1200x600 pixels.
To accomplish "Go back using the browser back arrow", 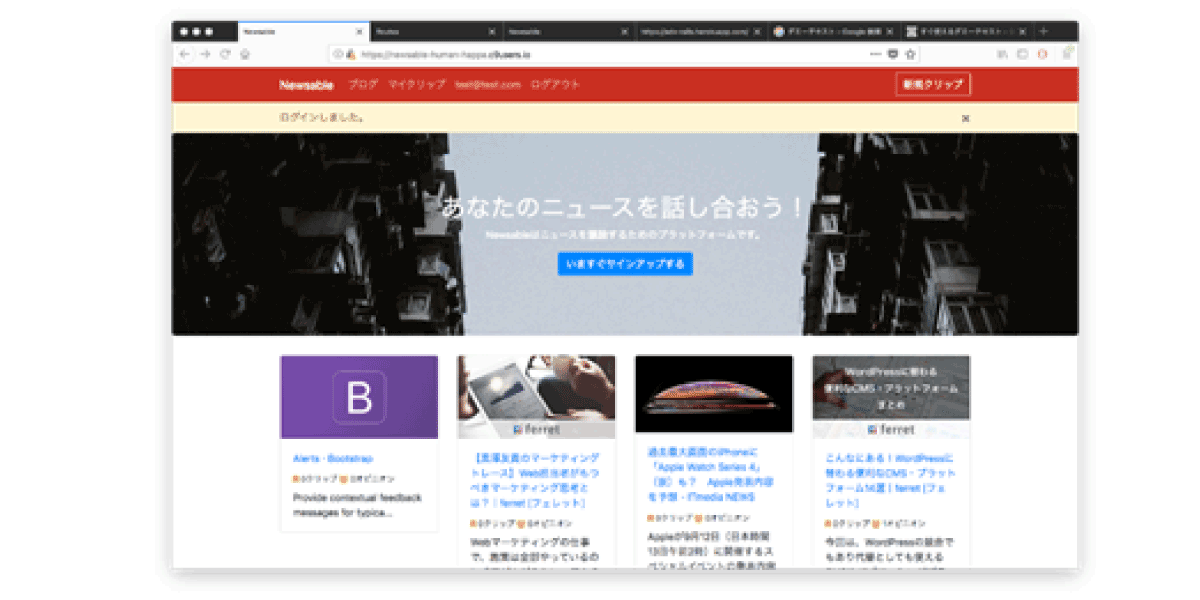I will 184,54.
